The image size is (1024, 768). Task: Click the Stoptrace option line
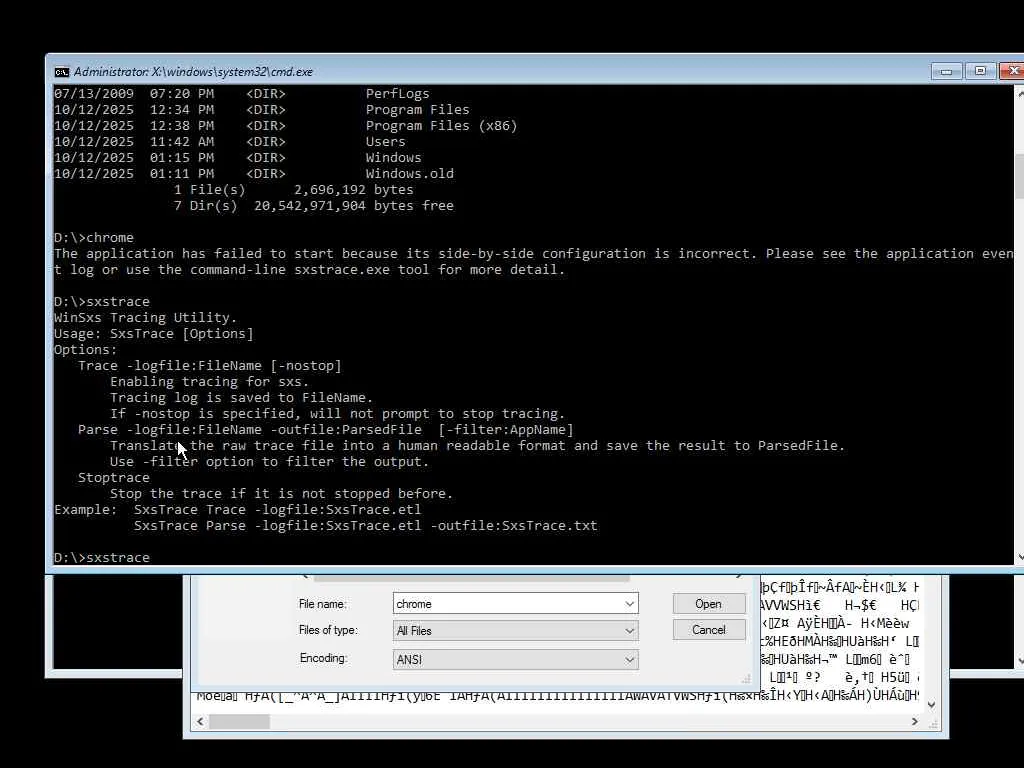pyautogui.click(x=114, y=477)
